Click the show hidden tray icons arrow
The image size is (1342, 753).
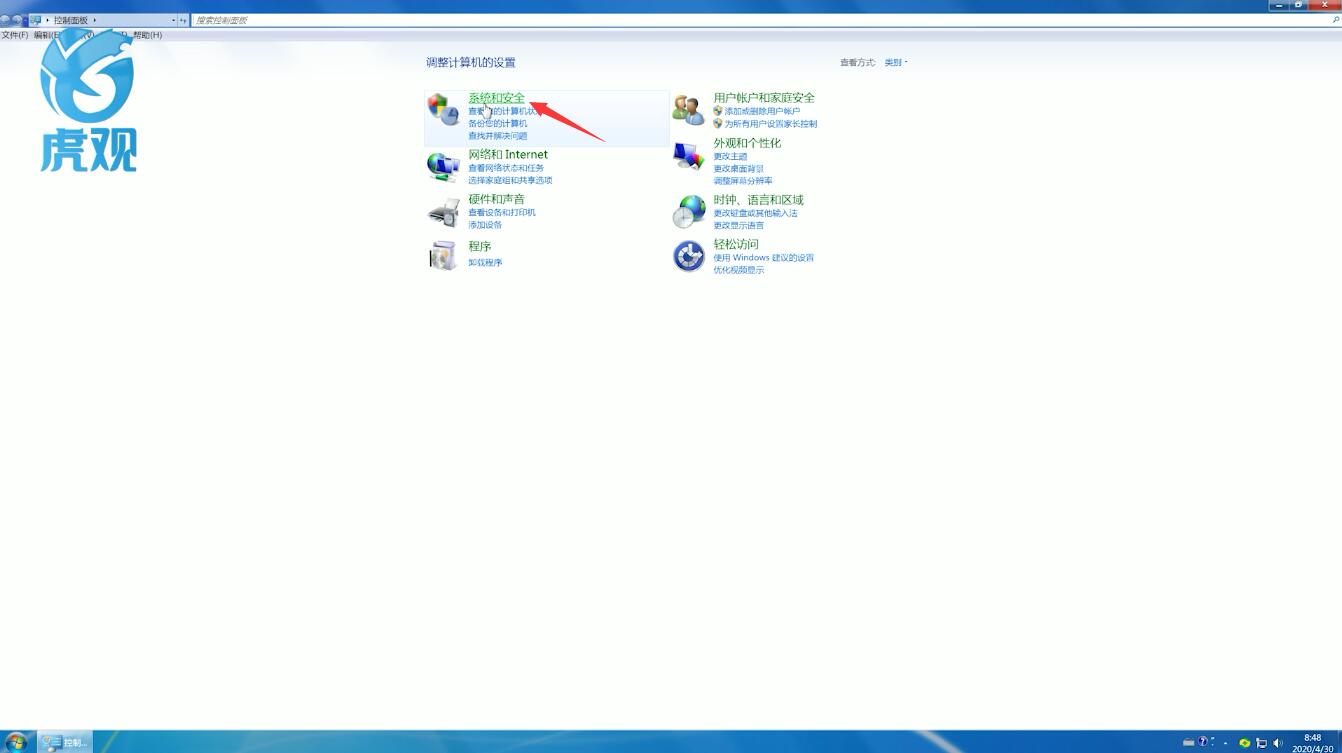[x=1225, y=743]
